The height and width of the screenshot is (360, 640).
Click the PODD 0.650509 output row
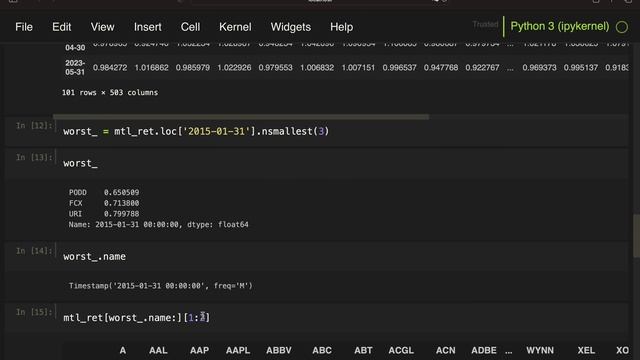[104, 192]
